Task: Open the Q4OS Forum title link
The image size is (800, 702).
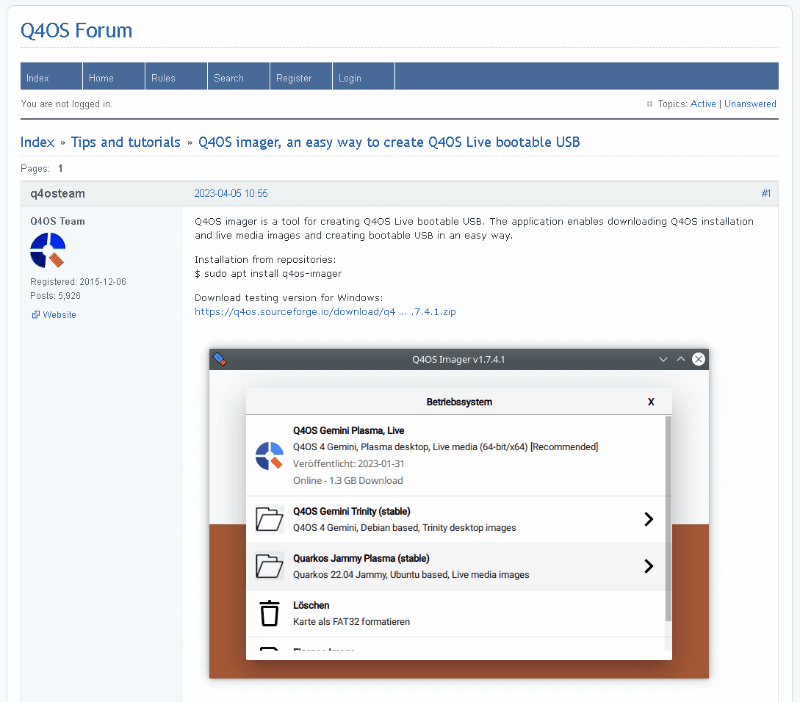Action: point(76,31)
